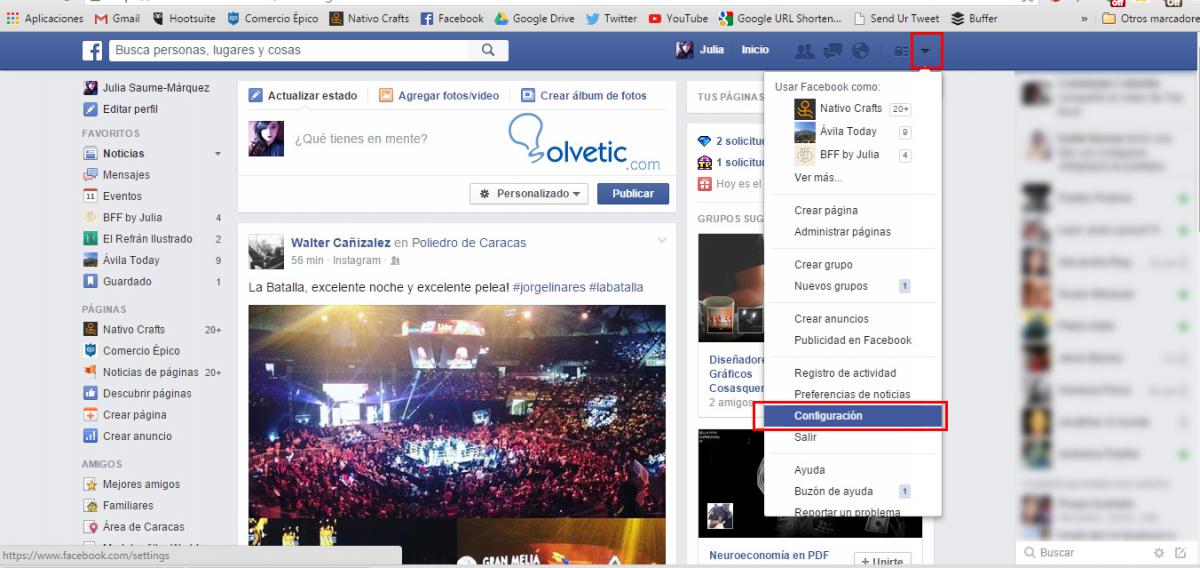Open YouTube bookmark in bookmarks bar
This screenshot has height=568, width=1200.
(x=678, y=18)
